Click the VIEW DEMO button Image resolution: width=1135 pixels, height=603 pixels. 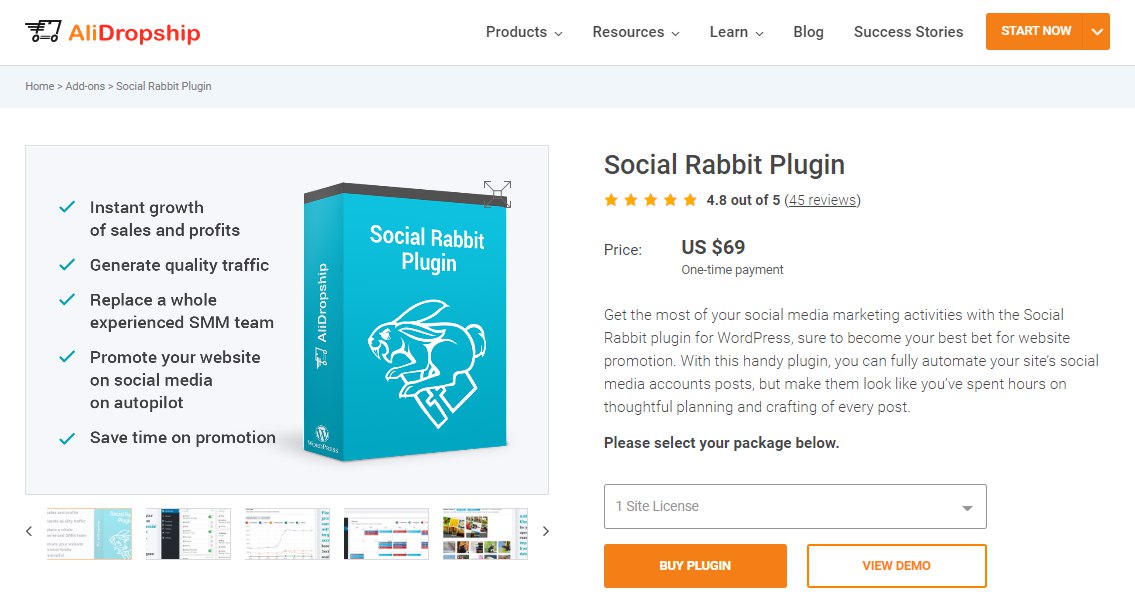(896, 566)
